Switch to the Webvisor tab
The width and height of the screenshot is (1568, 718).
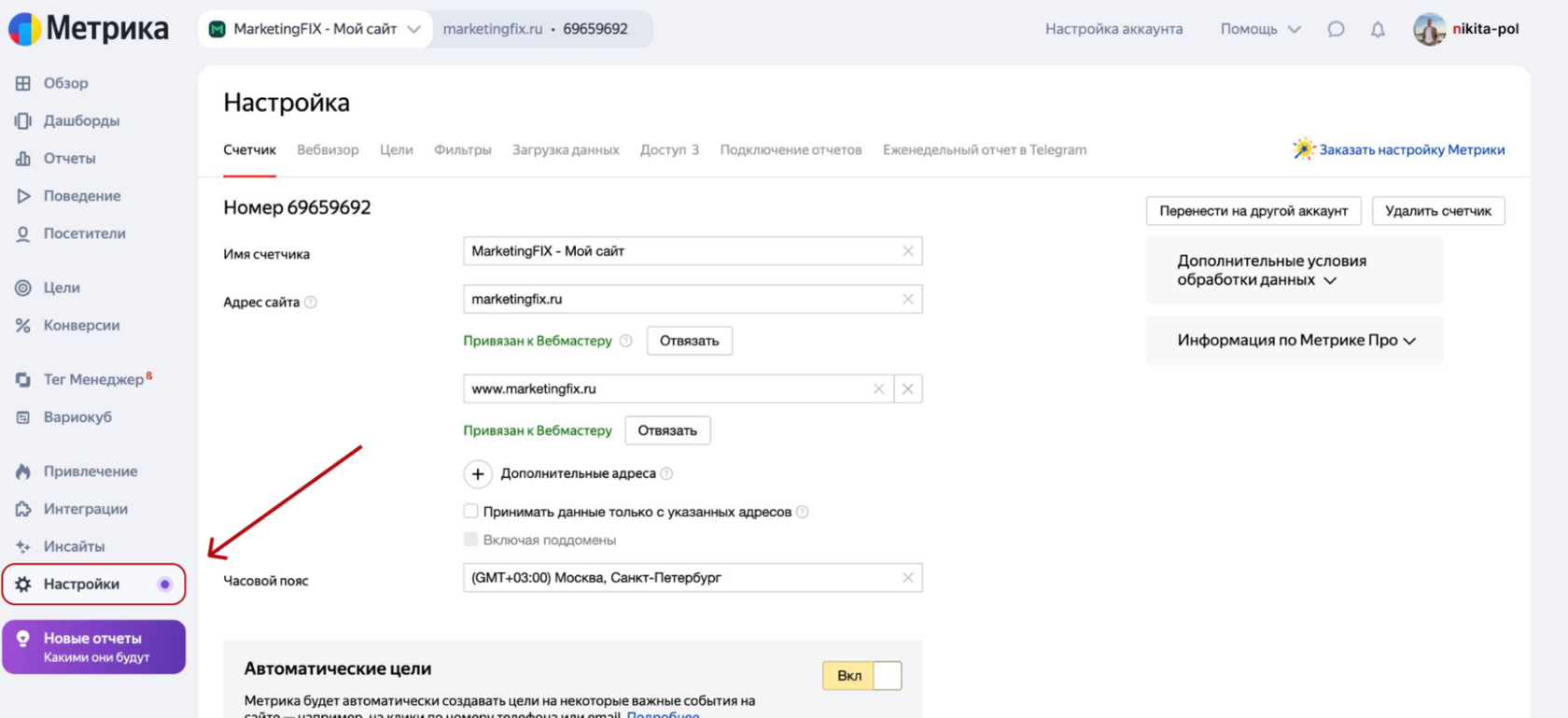tap(328, 149)
